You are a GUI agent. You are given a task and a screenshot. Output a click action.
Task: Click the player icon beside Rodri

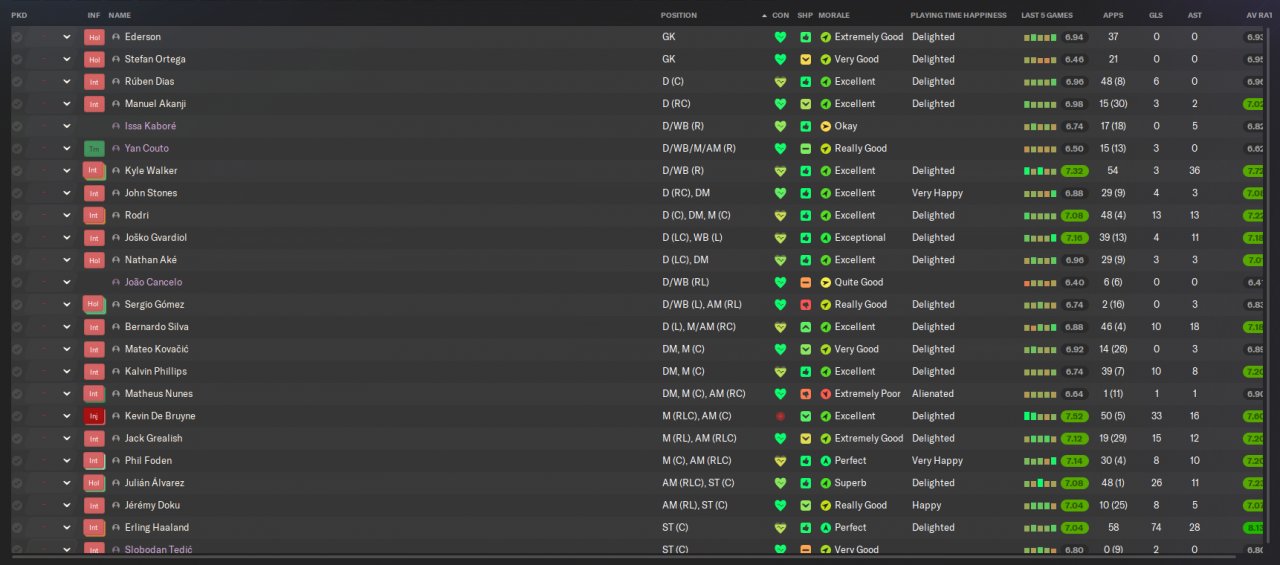(116, 215)
